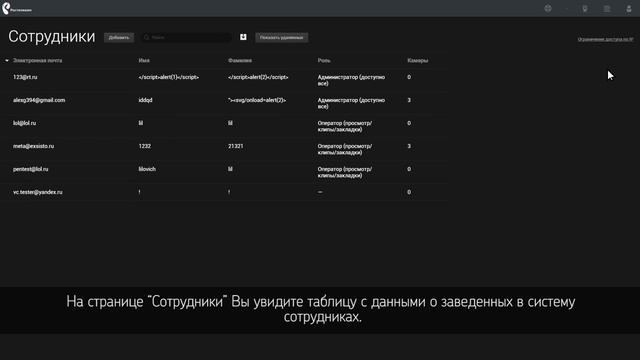Click the name cell lilovich
The width and height of the screenshot is (640, 360).
[x=147, y=169]
